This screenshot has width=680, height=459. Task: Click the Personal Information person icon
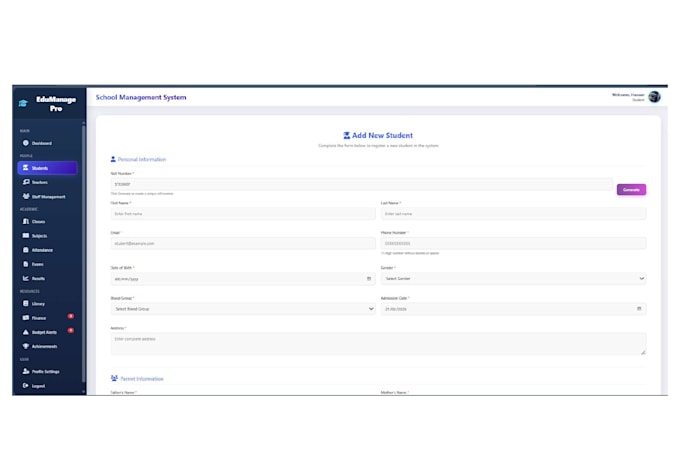(113, 159)
